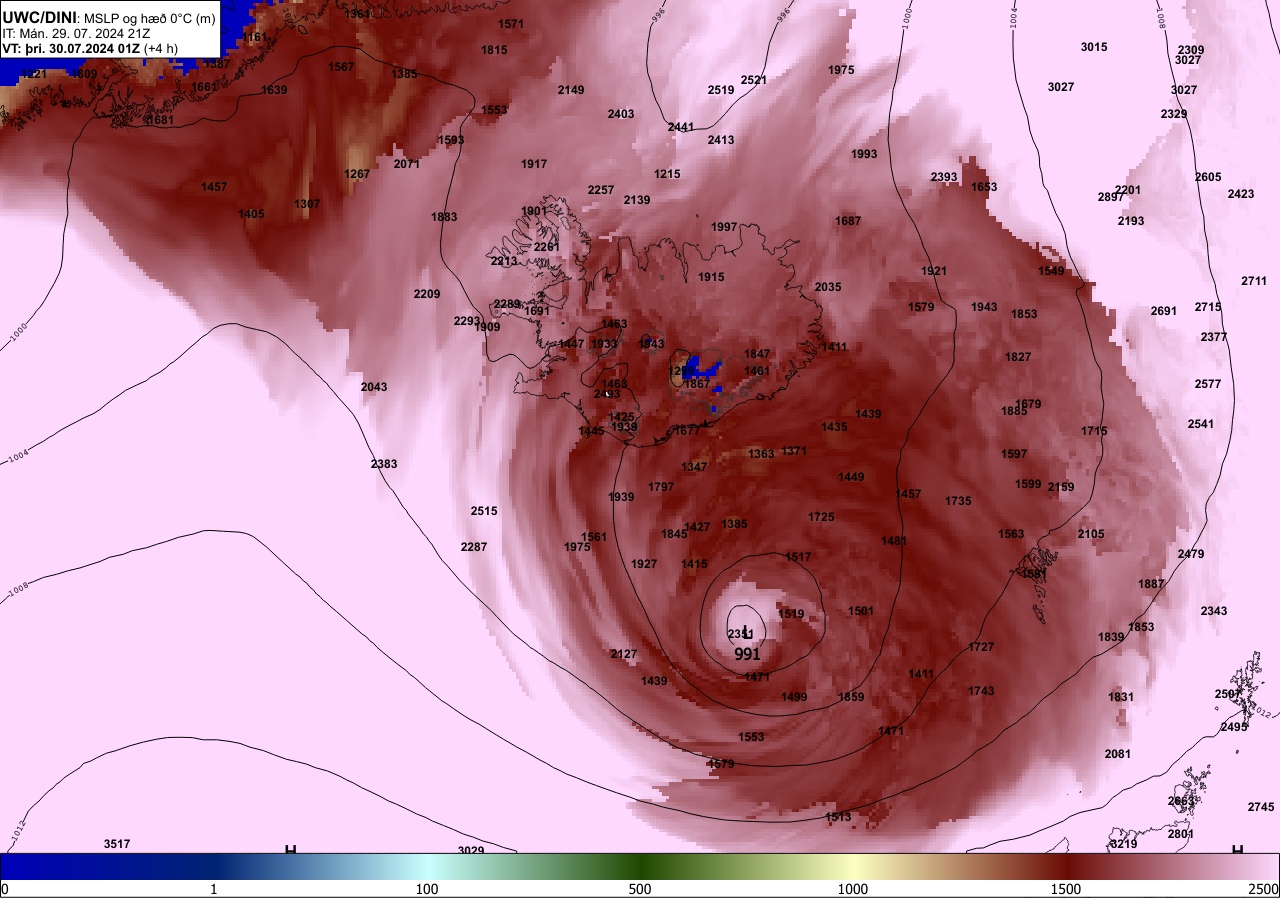Click the height value 1715
This screenshot has width=1280, height=898.
(1094, 431)
